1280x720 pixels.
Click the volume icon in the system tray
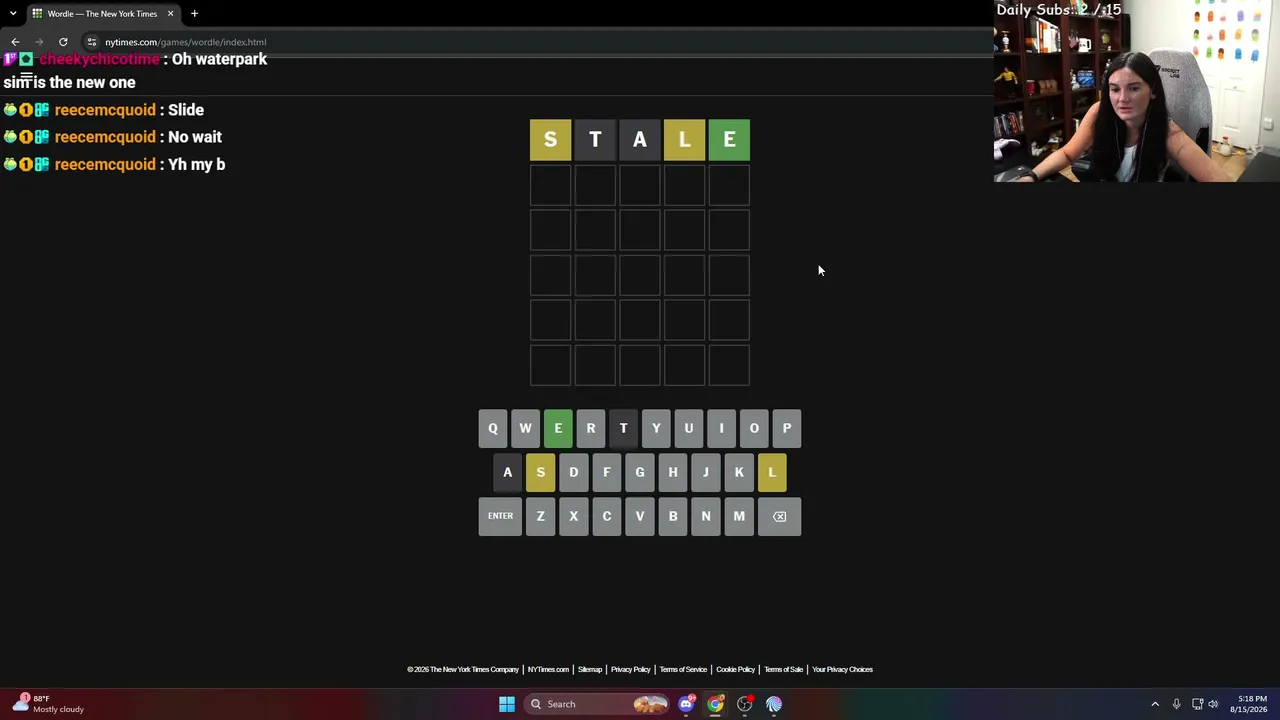click(1213, 704)
